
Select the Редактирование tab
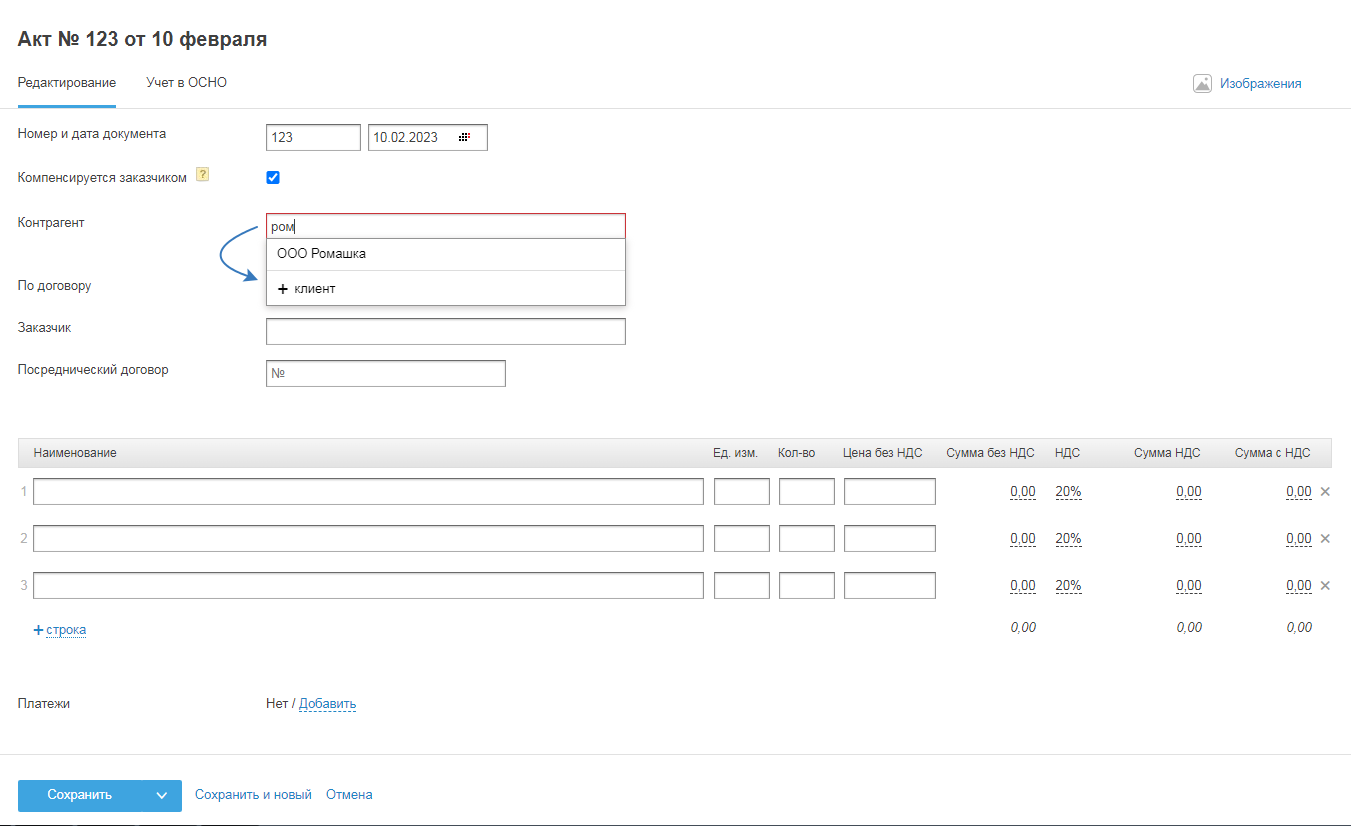tap(67, 83)
